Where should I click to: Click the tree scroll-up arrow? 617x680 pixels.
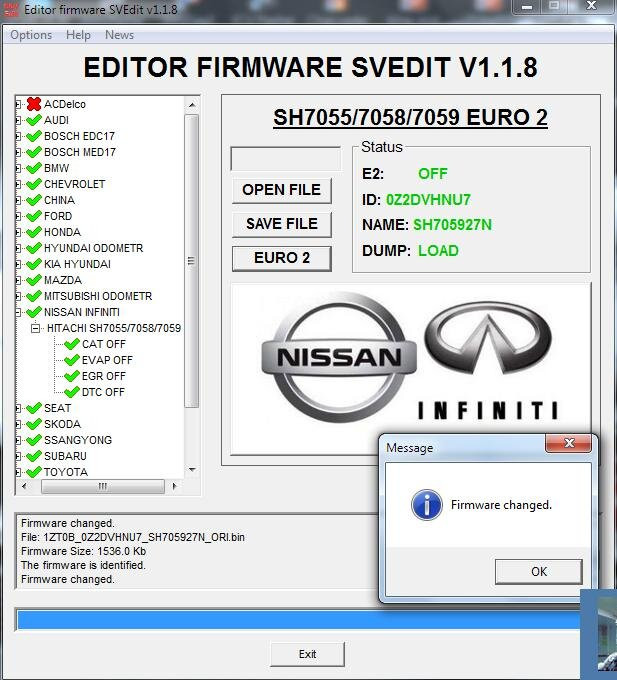192,105
